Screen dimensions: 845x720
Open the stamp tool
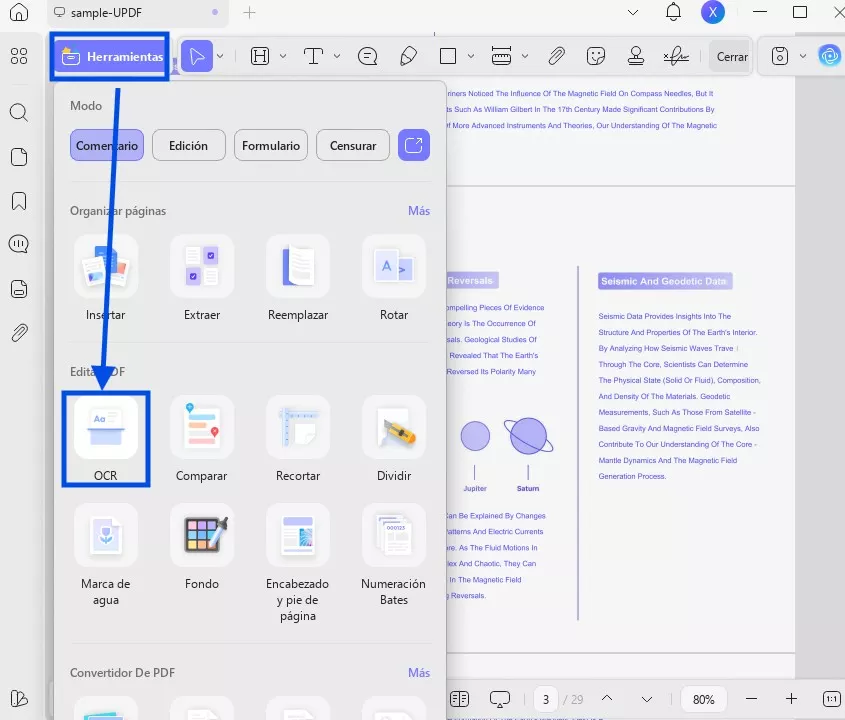[x=636, y=56]
